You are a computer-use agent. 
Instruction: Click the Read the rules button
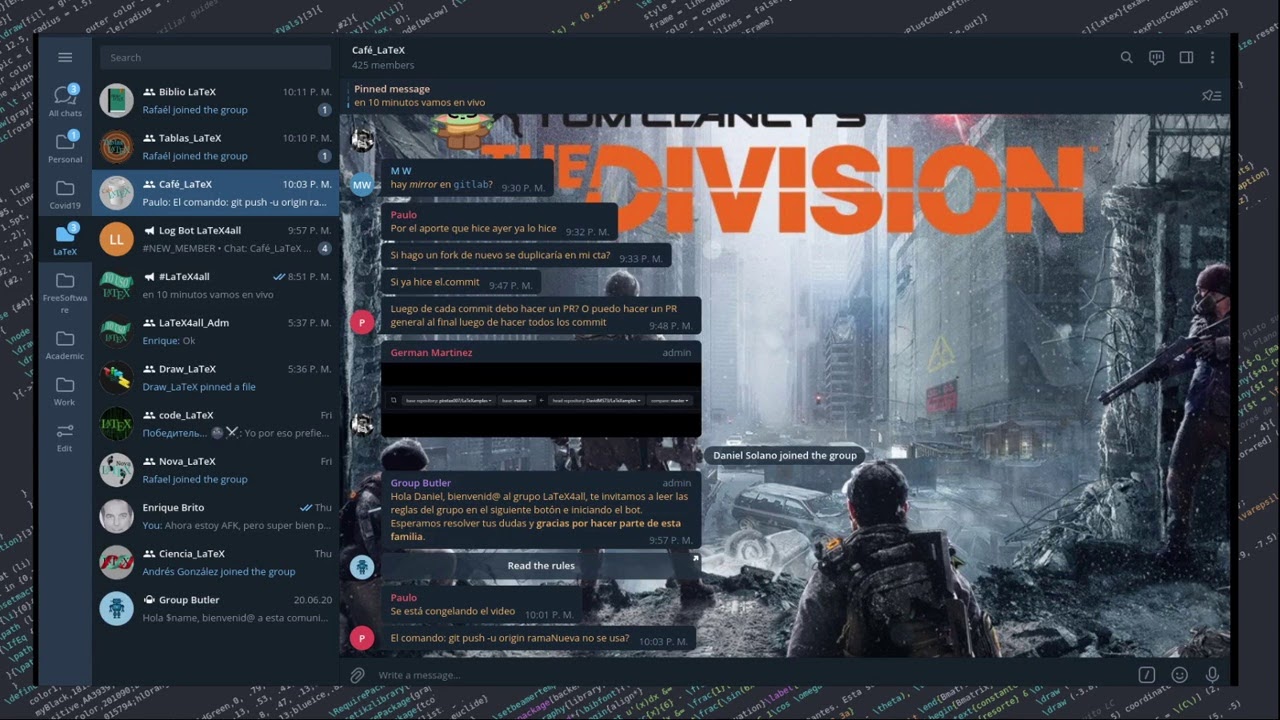click(x=541, y=566)
